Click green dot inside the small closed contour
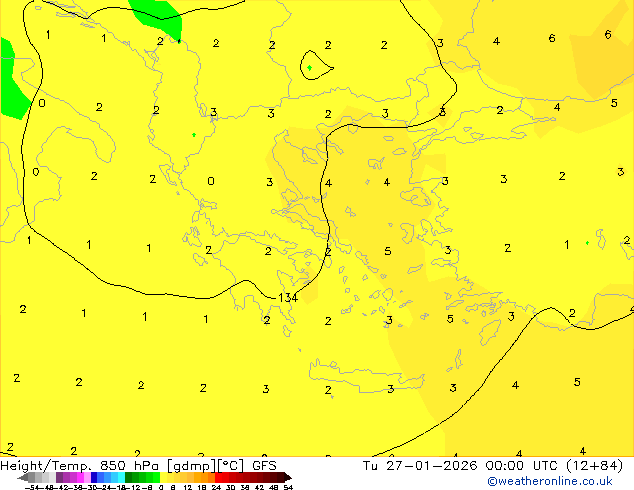Viewport: 634px width, 490px height. (x=310, y=68)
